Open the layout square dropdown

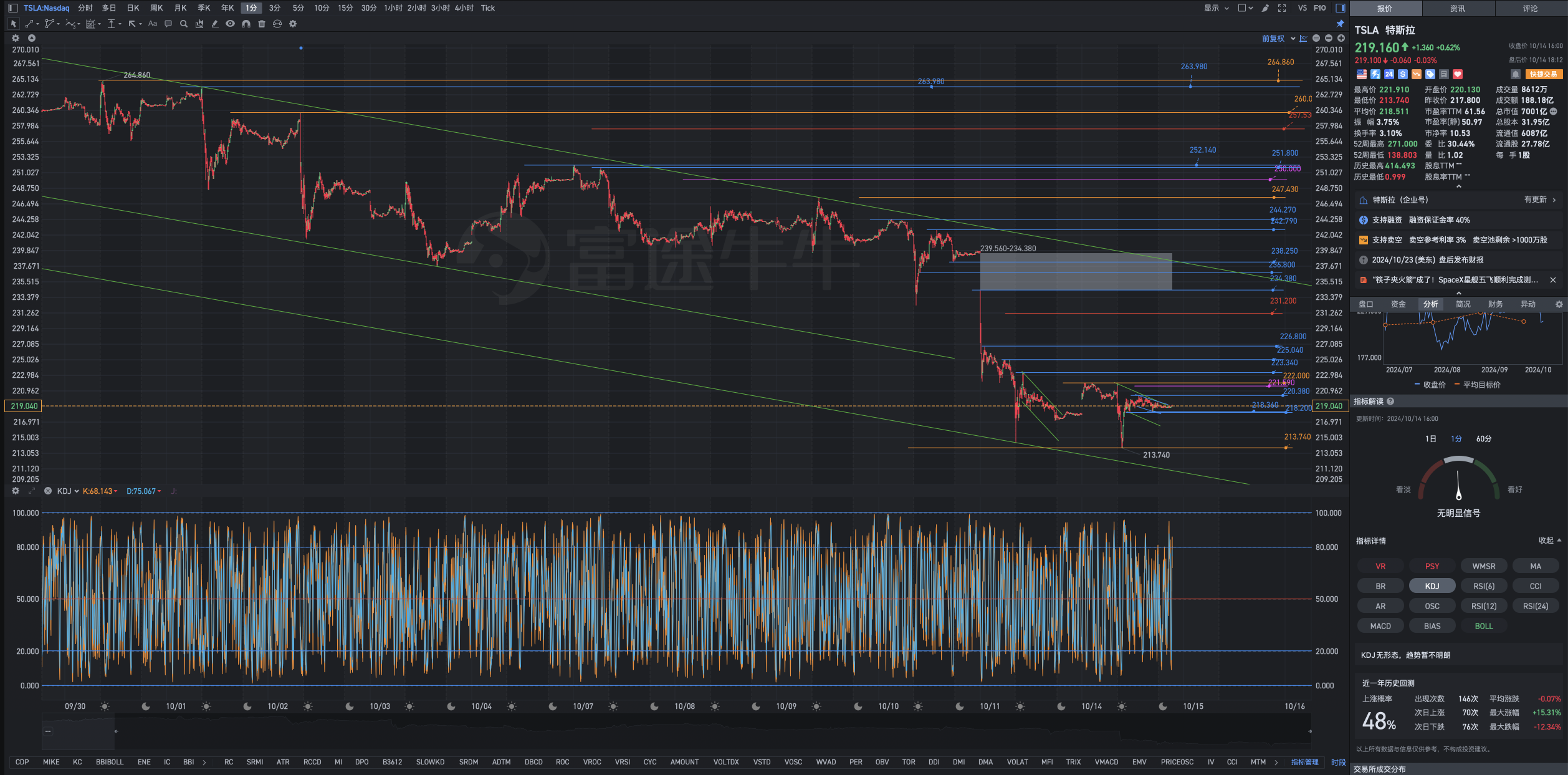(x=1245, y=8)
